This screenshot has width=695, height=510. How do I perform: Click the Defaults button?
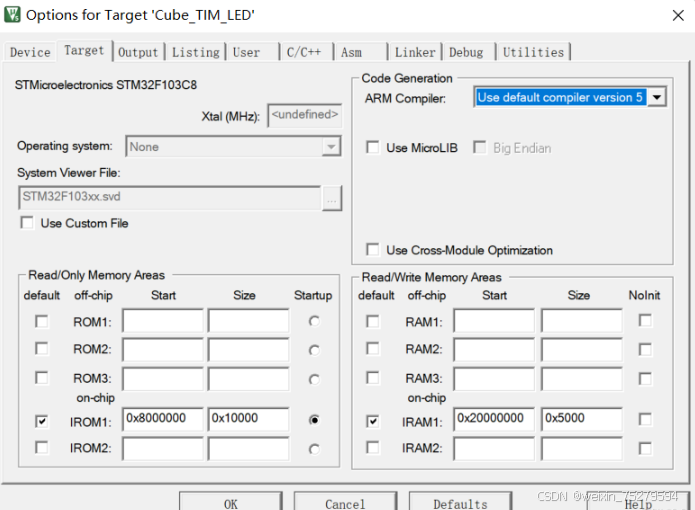pos(460,502)
